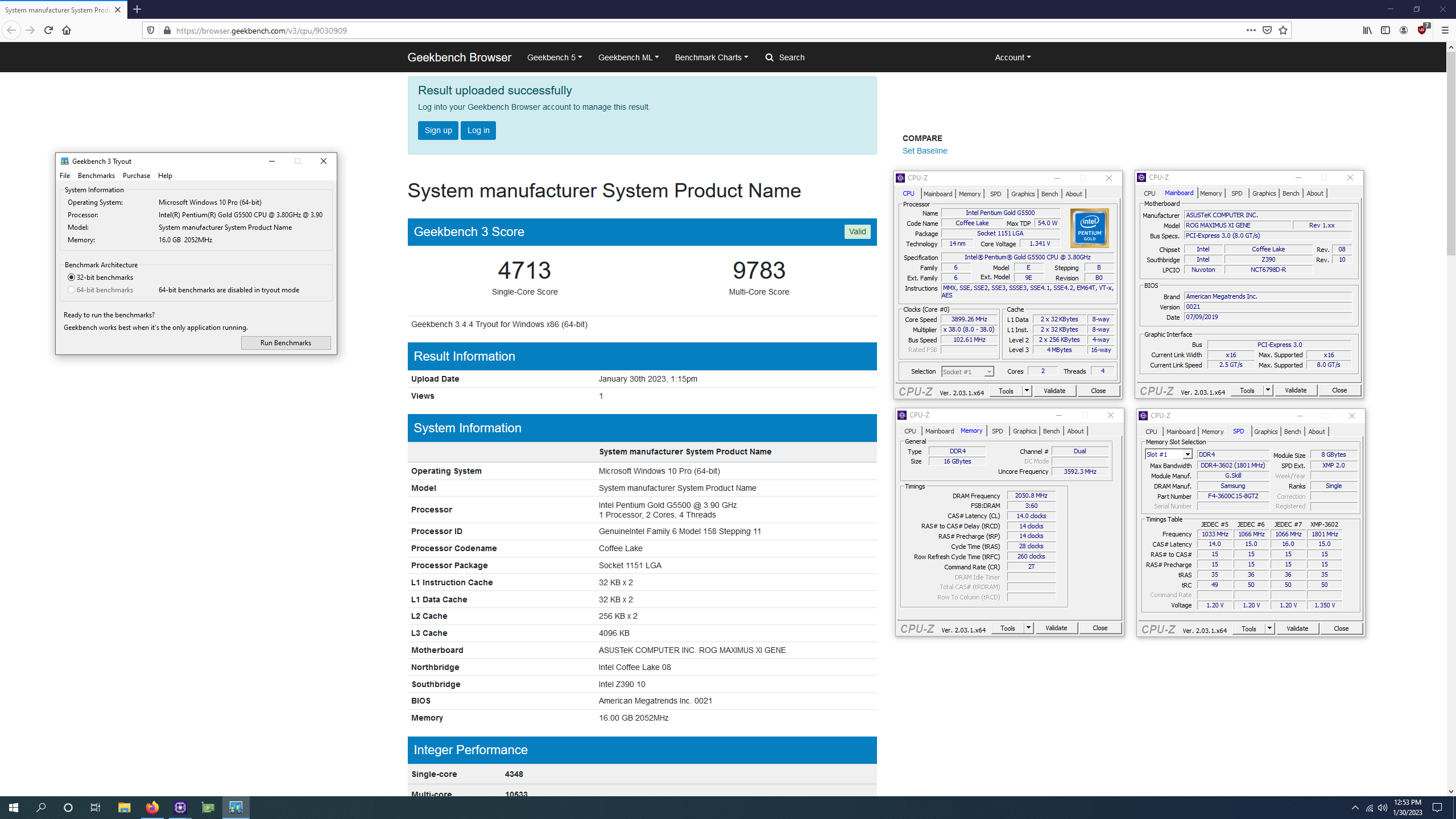Image resolution: width=1456 pixels, height=819 pixels.
Task: Click taskbar clock and date
Action: (1408, 808)
